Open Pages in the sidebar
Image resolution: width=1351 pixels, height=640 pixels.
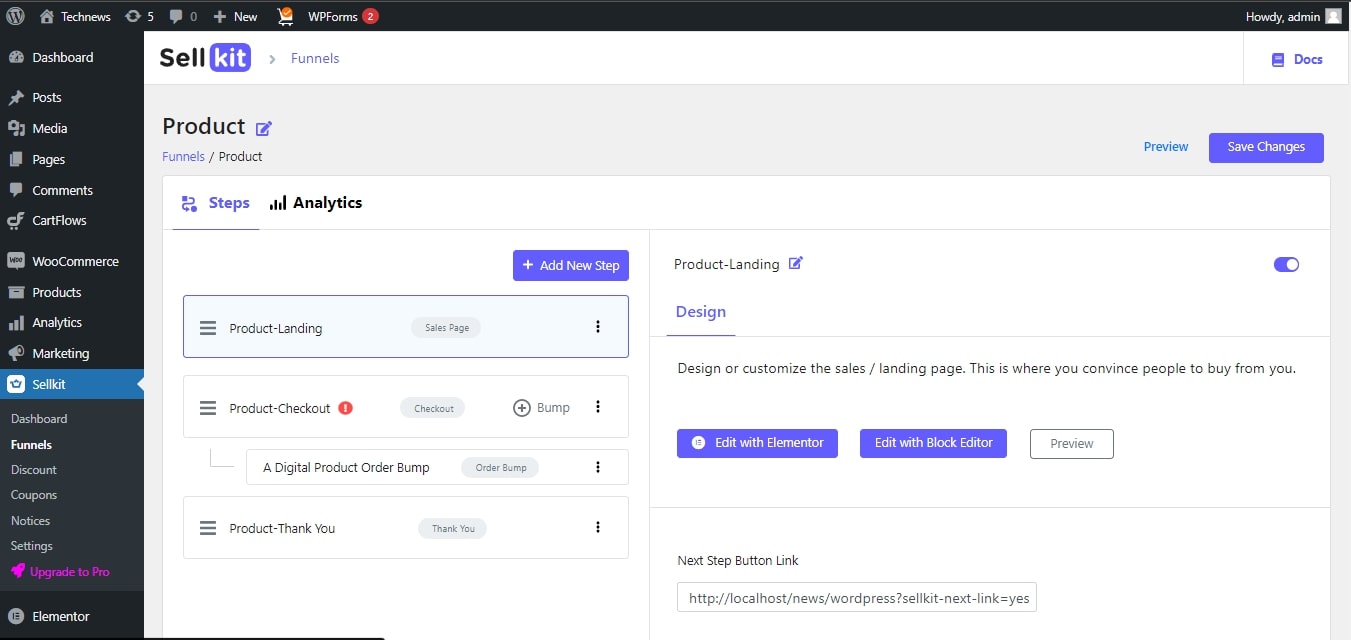(x=72, y=160)
